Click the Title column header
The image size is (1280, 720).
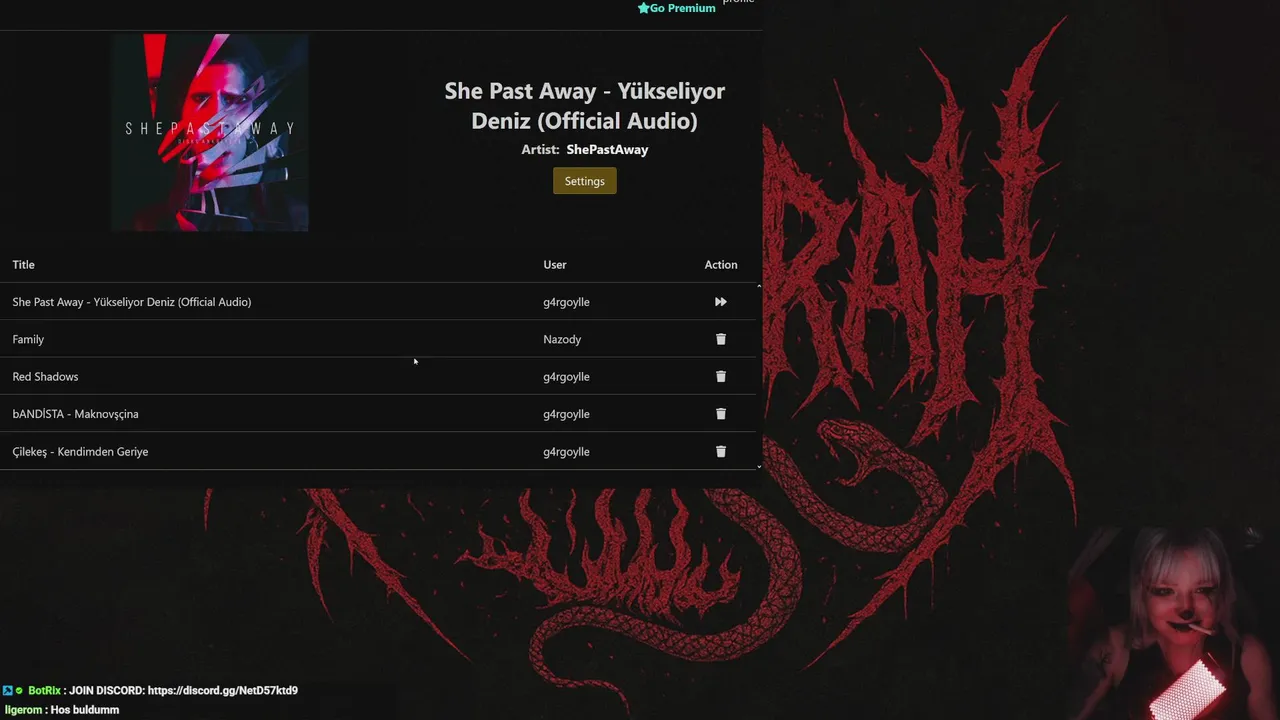(24, 265)
